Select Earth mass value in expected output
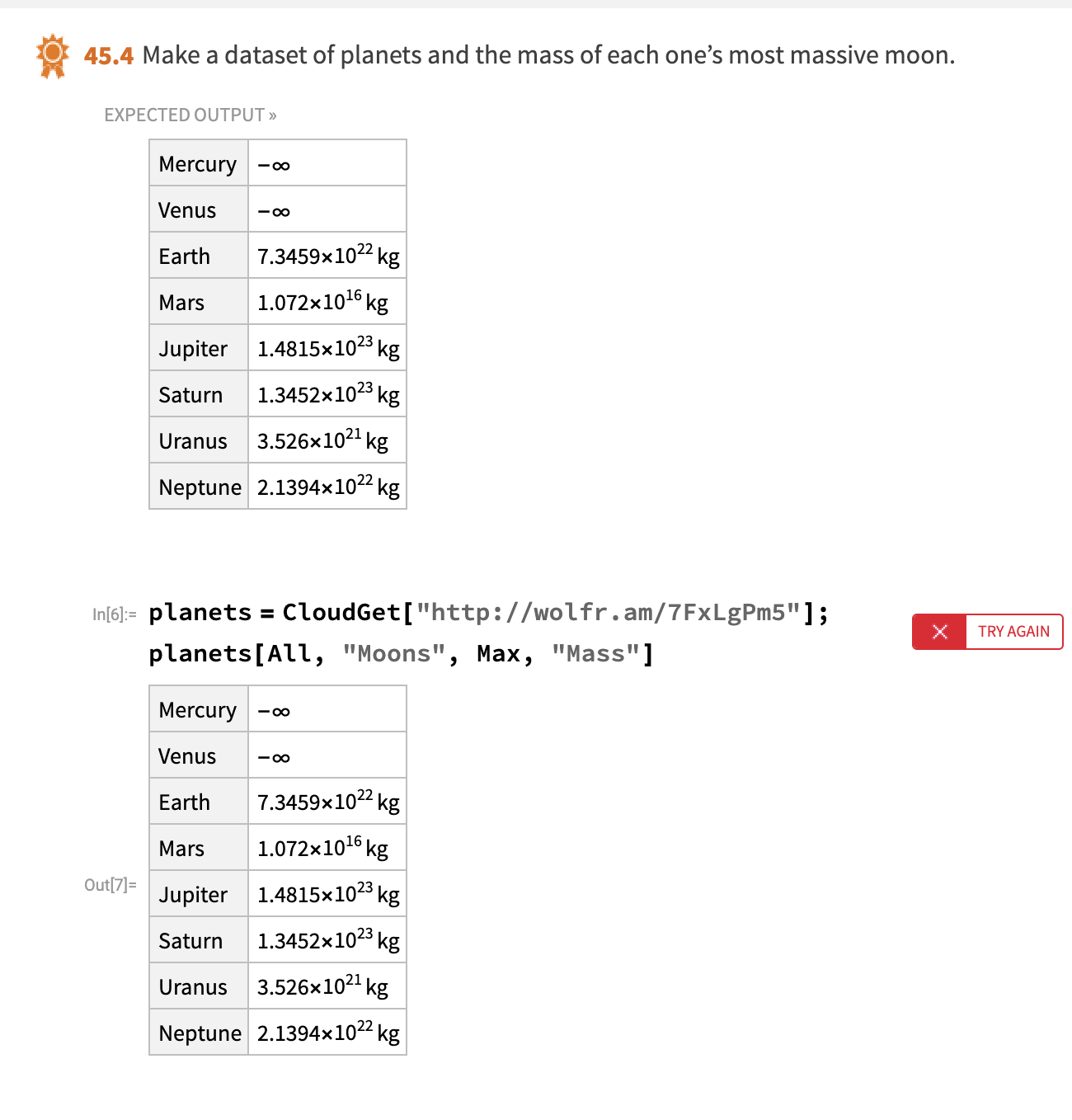This screenshot has width=1072, height=1120. (x=328, y=256)
